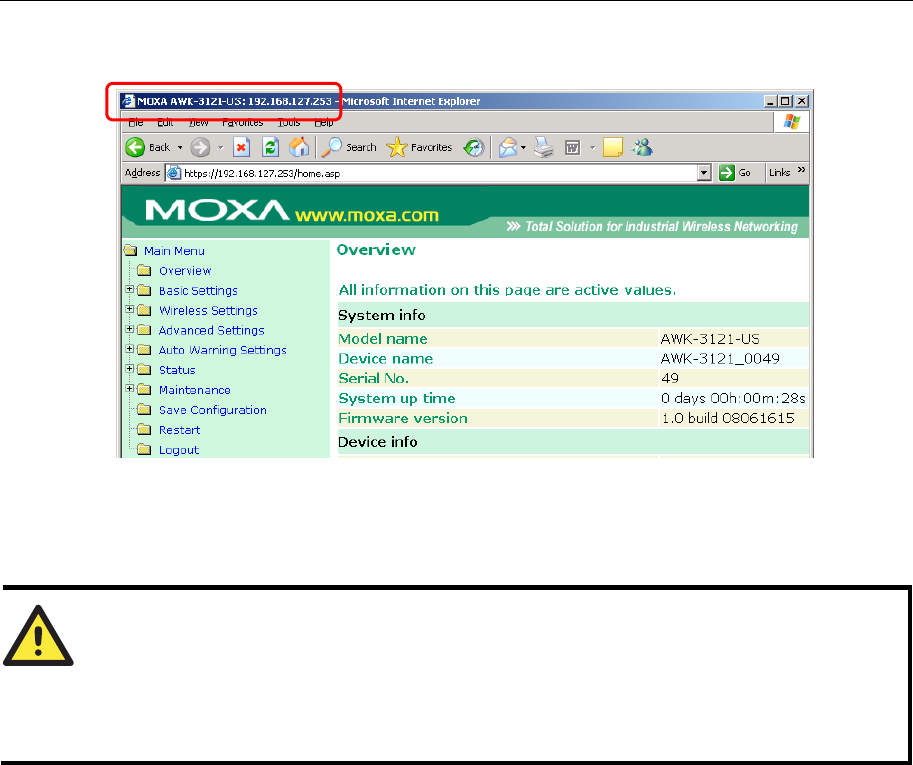913x765 pixels.
Task: Open the View menu
Action: coord(199,122)
